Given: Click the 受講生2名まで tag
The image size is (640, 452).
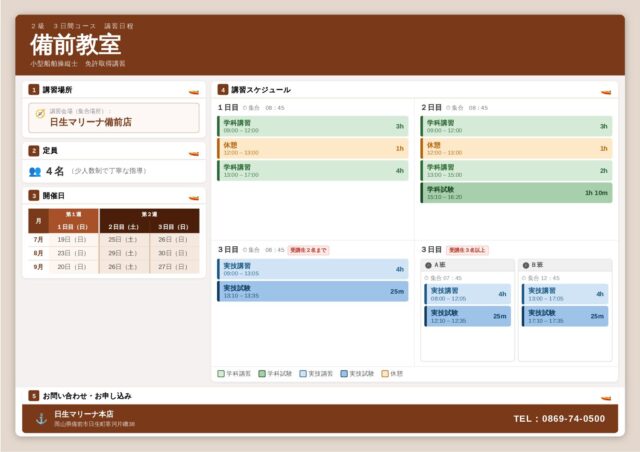Looking at the screenshot, I should 309,250.
